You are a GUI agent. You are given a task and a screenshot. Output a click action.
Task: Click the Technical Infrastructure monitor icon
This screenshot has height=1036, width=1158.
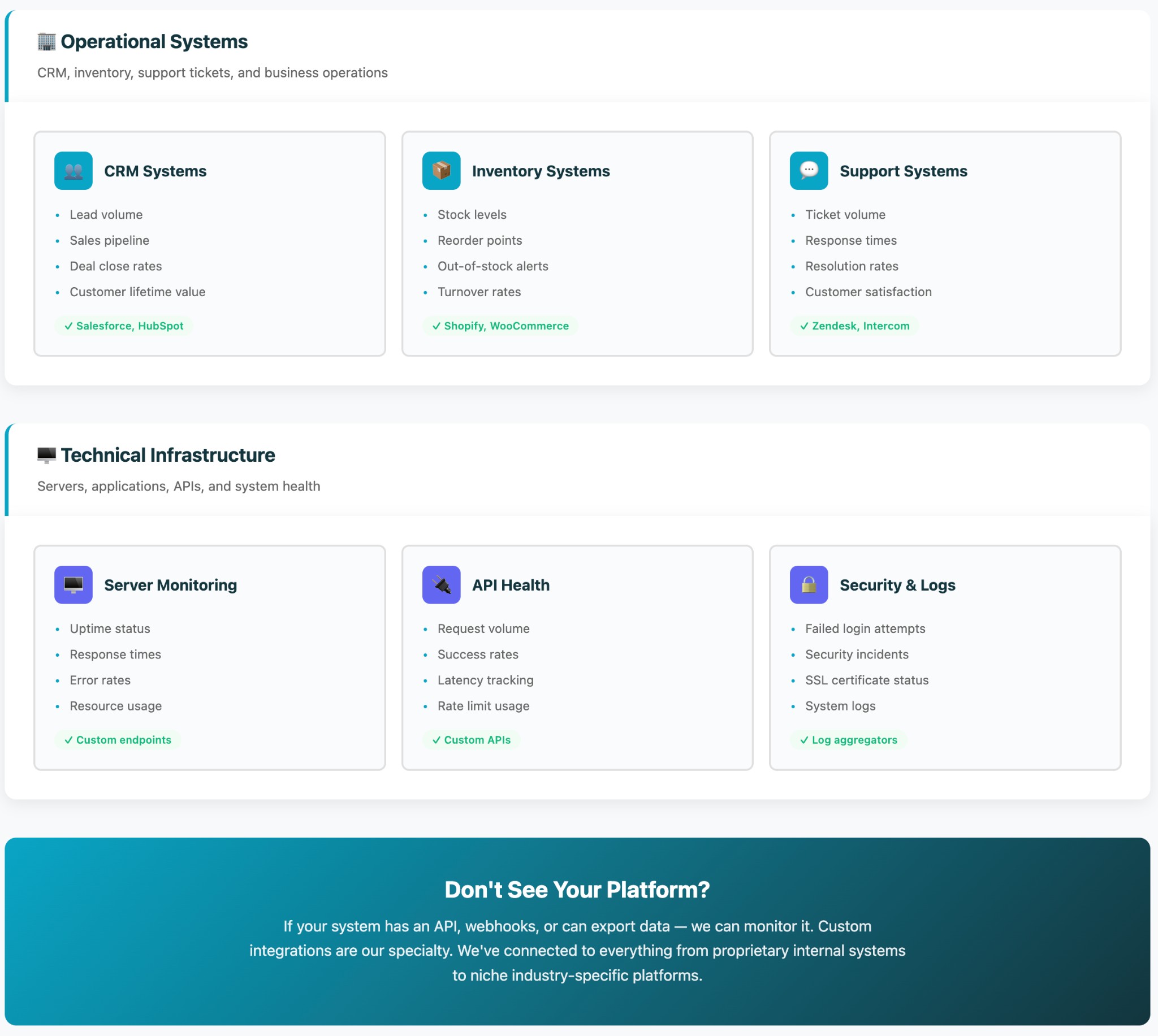click(x=46, y=454)
